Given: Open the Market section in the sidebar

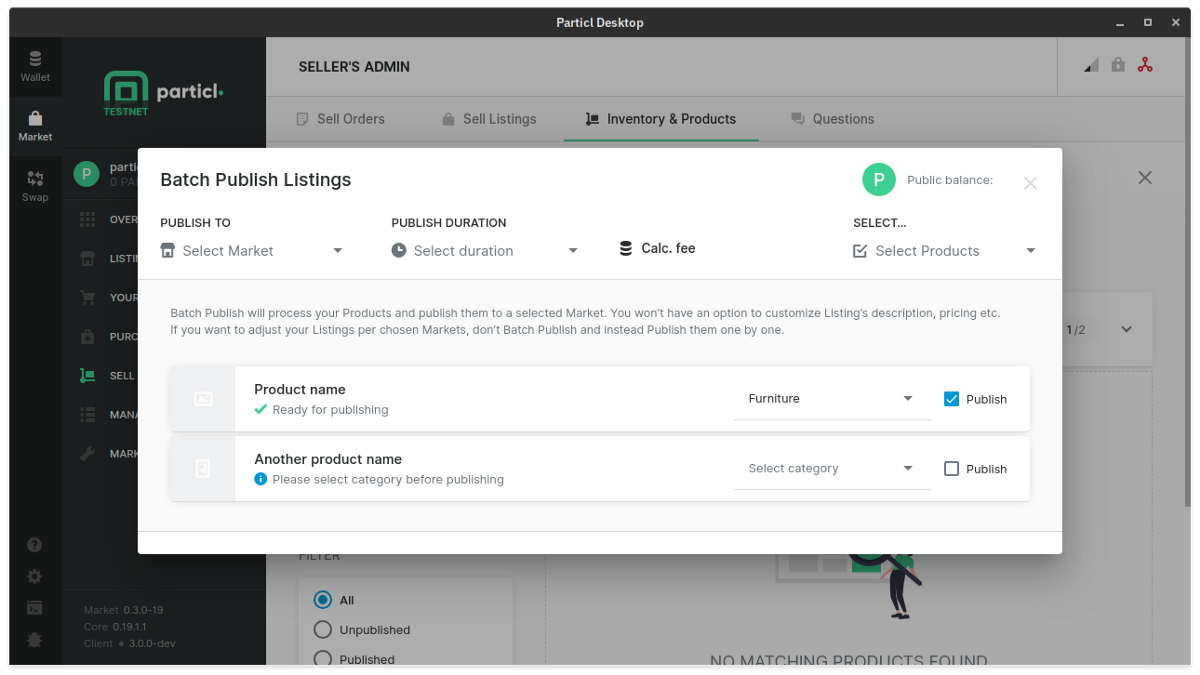Looking at the screenshot, I should pos(35,126).
